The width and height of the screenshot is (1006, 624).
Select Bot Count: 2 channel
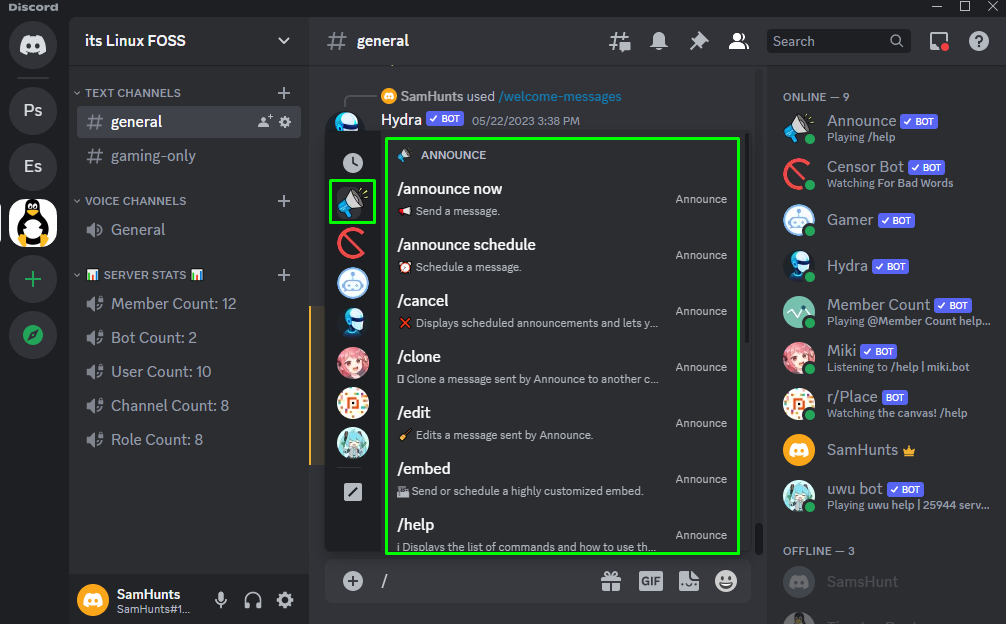coord(189,337)
